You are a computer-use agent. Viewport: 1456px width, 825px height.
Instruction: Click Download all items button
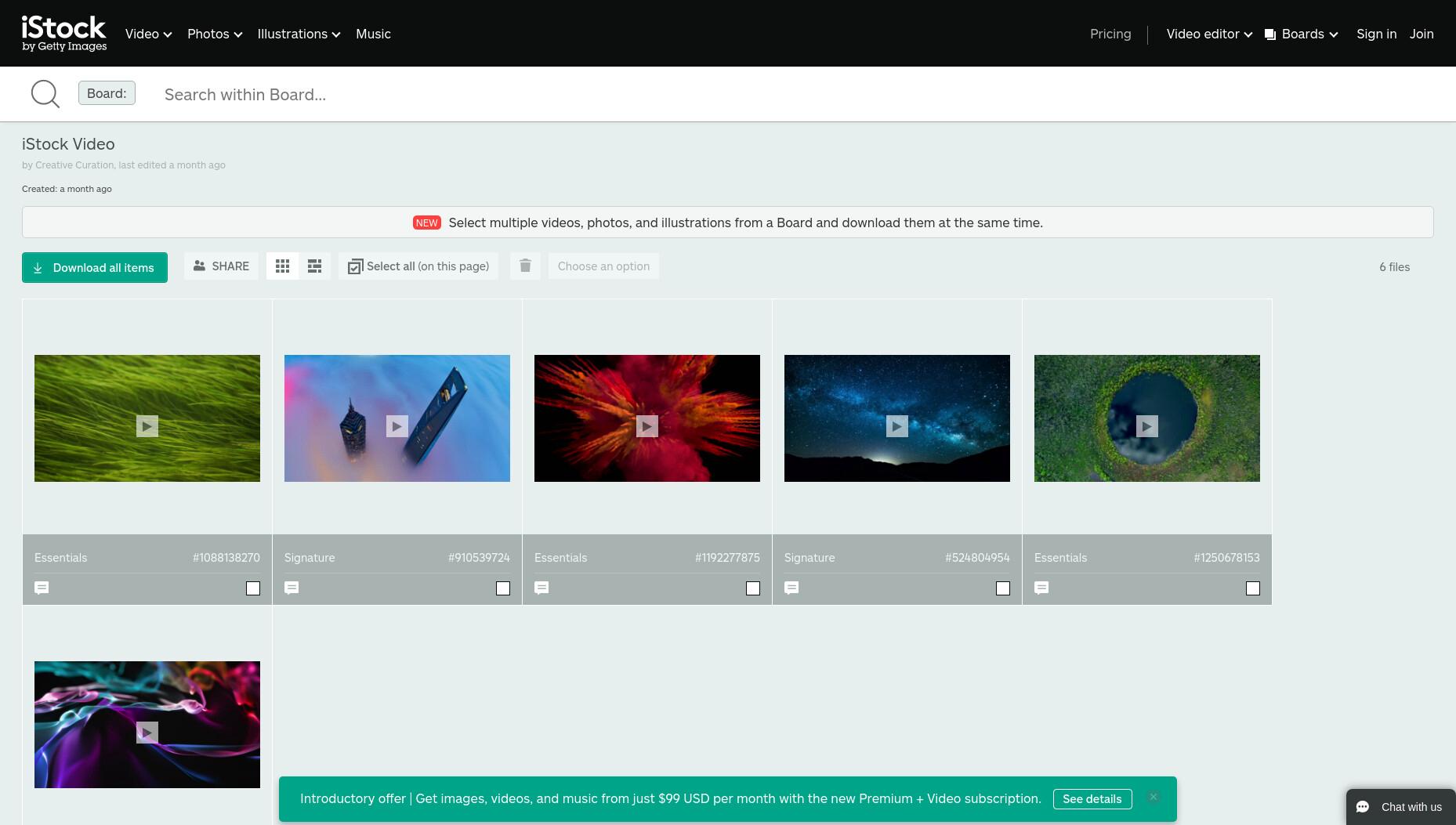[95, 268]
